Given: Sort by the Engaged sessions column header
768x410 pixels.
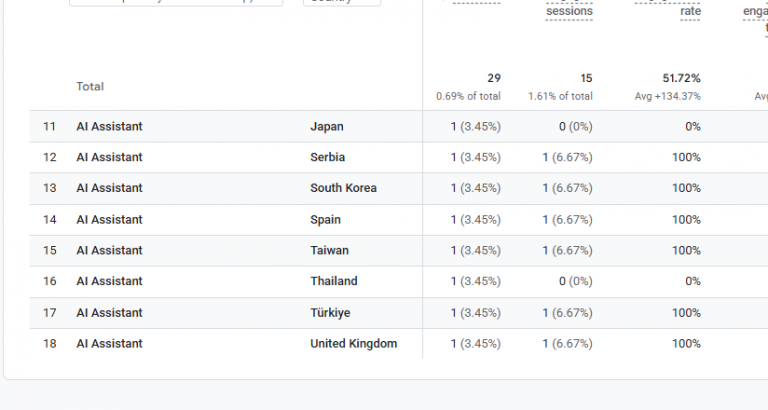Looking at the screenshot, I should [569, 10].
